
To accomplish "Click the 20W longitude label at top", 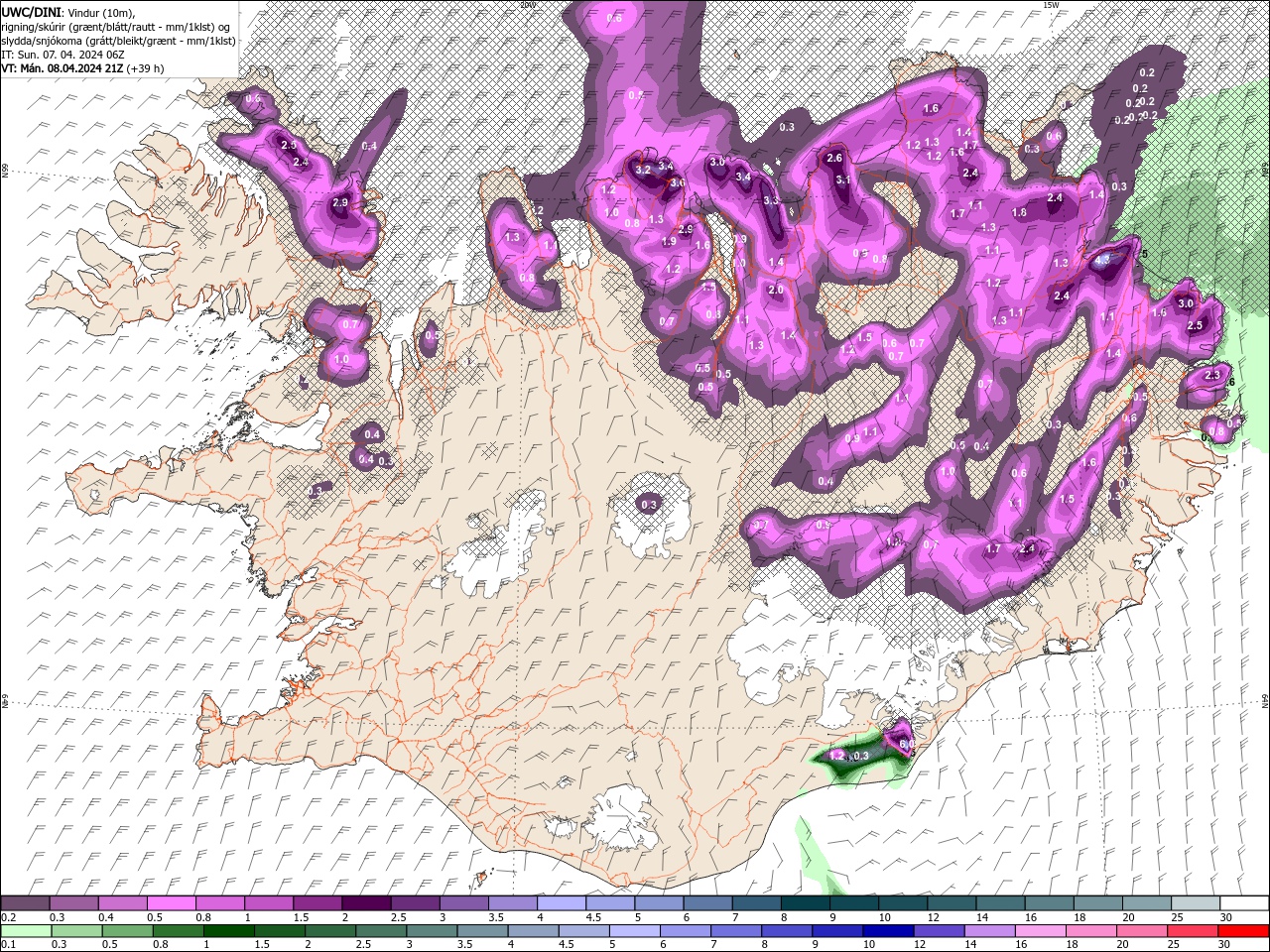I will pyautogui.click(x=528, y=5).
